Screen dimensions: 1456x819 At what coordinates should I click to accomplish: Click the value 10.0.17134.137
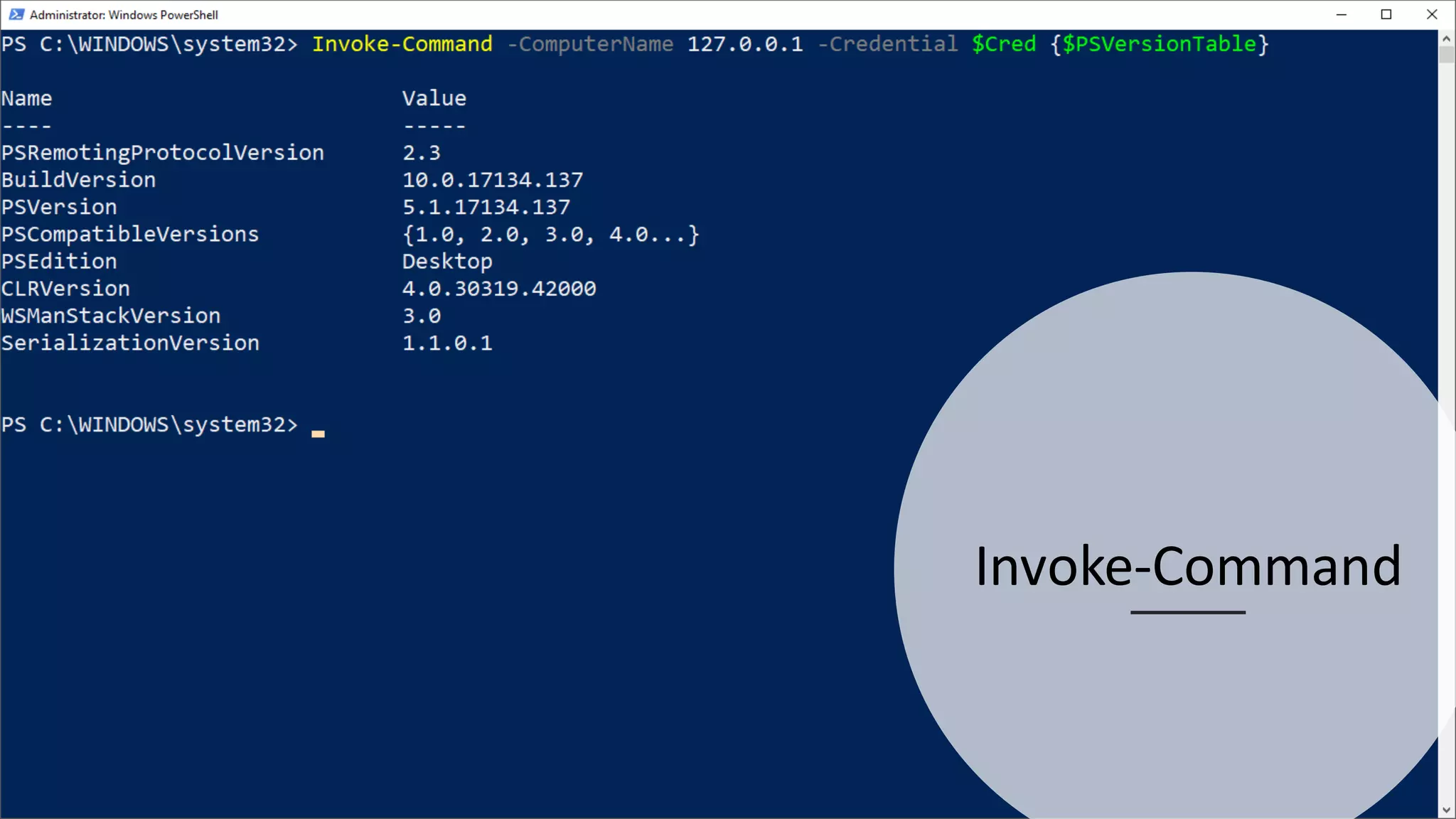coord(493,180)
